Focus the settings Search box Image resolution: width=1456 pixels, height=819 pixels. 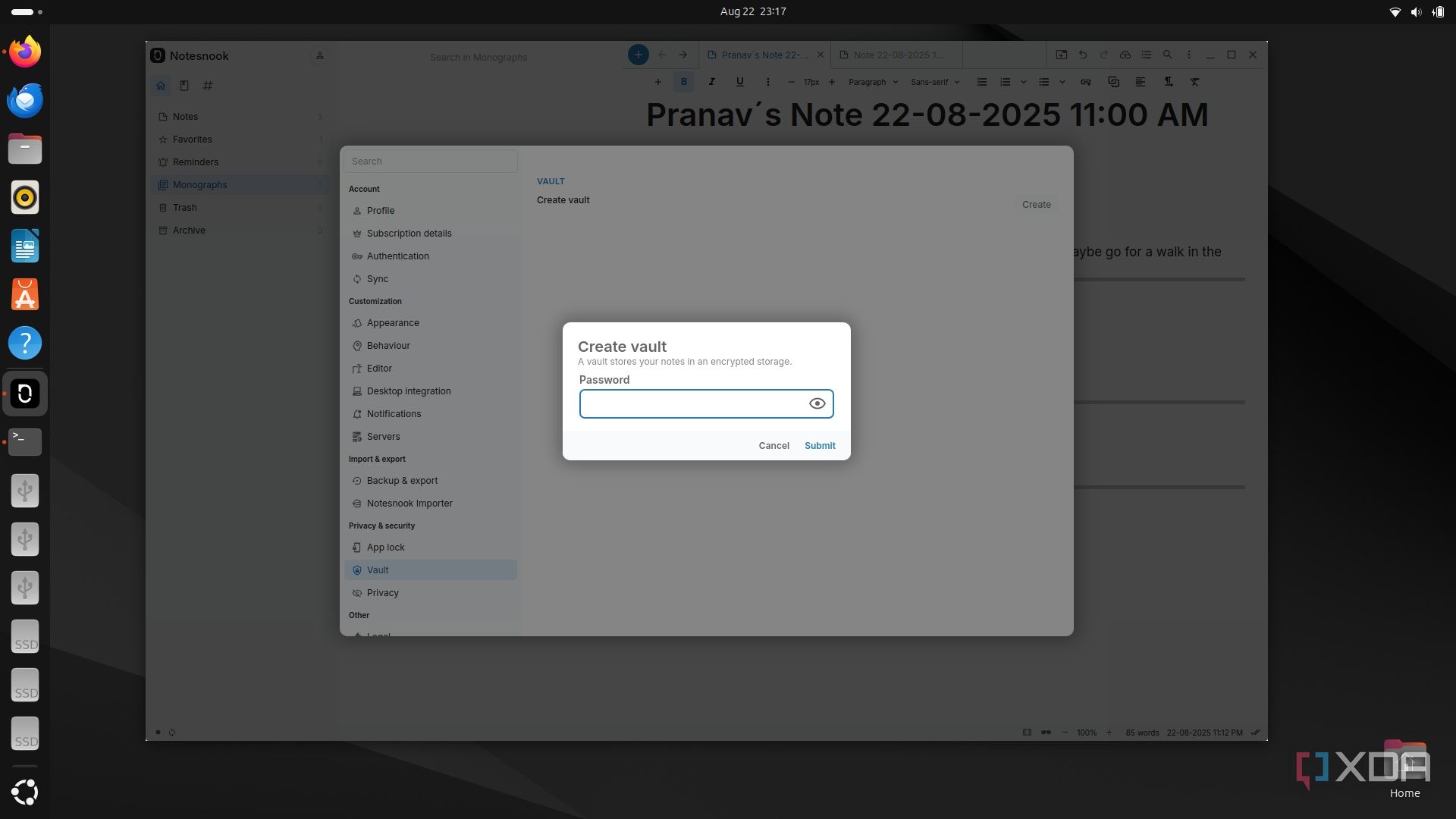point(430,162)
